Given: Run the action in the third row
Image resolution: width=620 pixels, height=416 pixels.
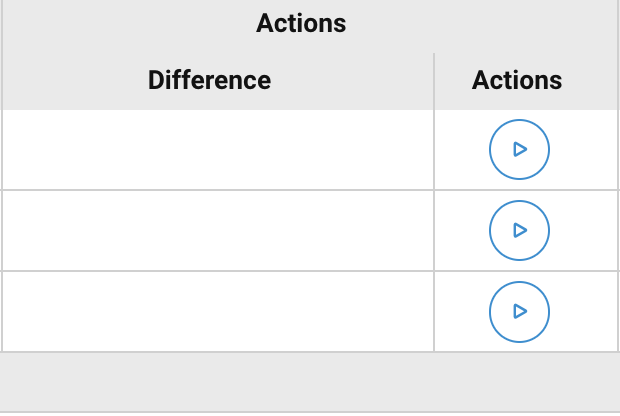Looking at the screenshot, I should pyautogui.click(x=519, y=311).
